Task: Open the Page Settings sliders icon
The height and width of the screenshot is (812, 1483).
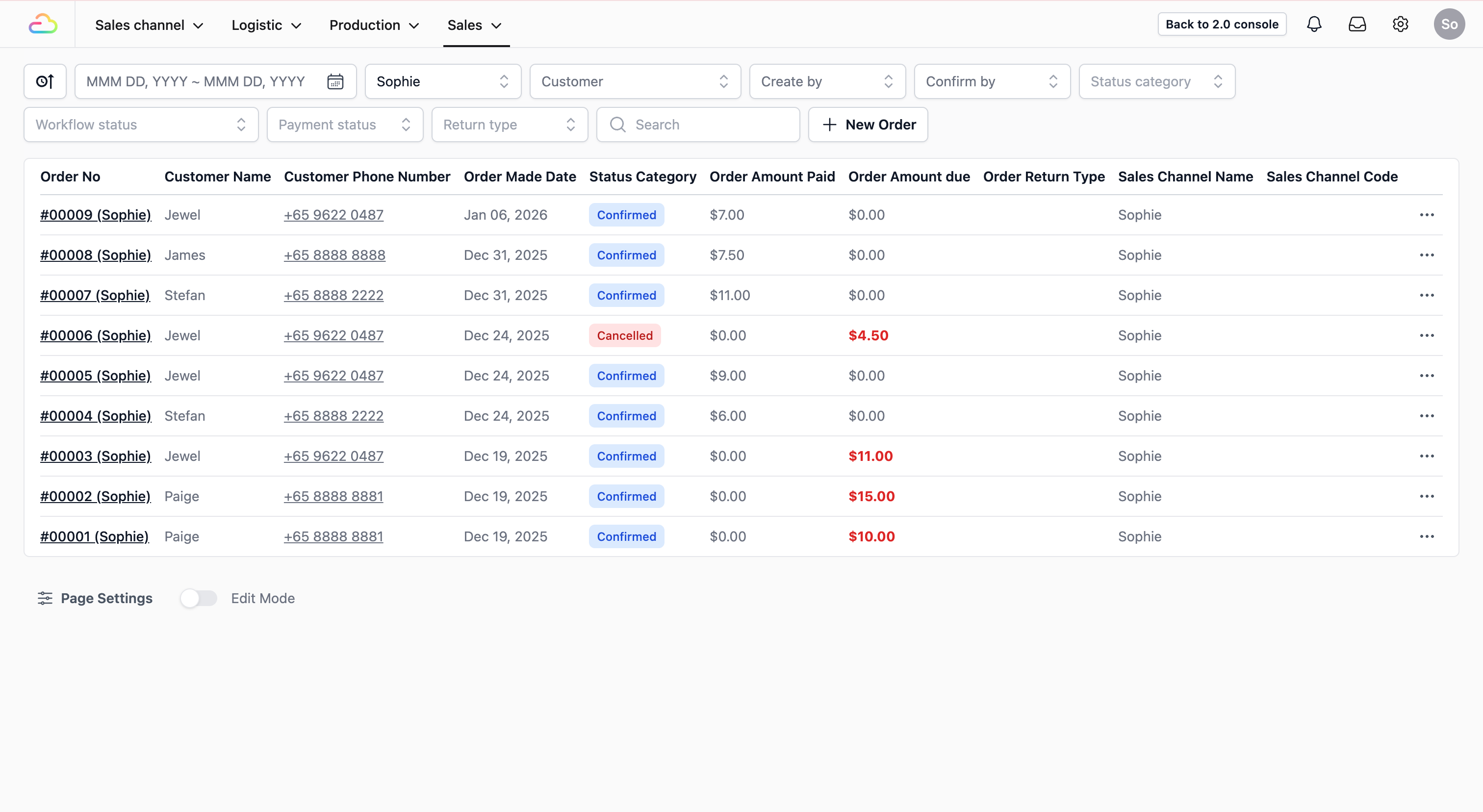Action: [x=45, y=598]
